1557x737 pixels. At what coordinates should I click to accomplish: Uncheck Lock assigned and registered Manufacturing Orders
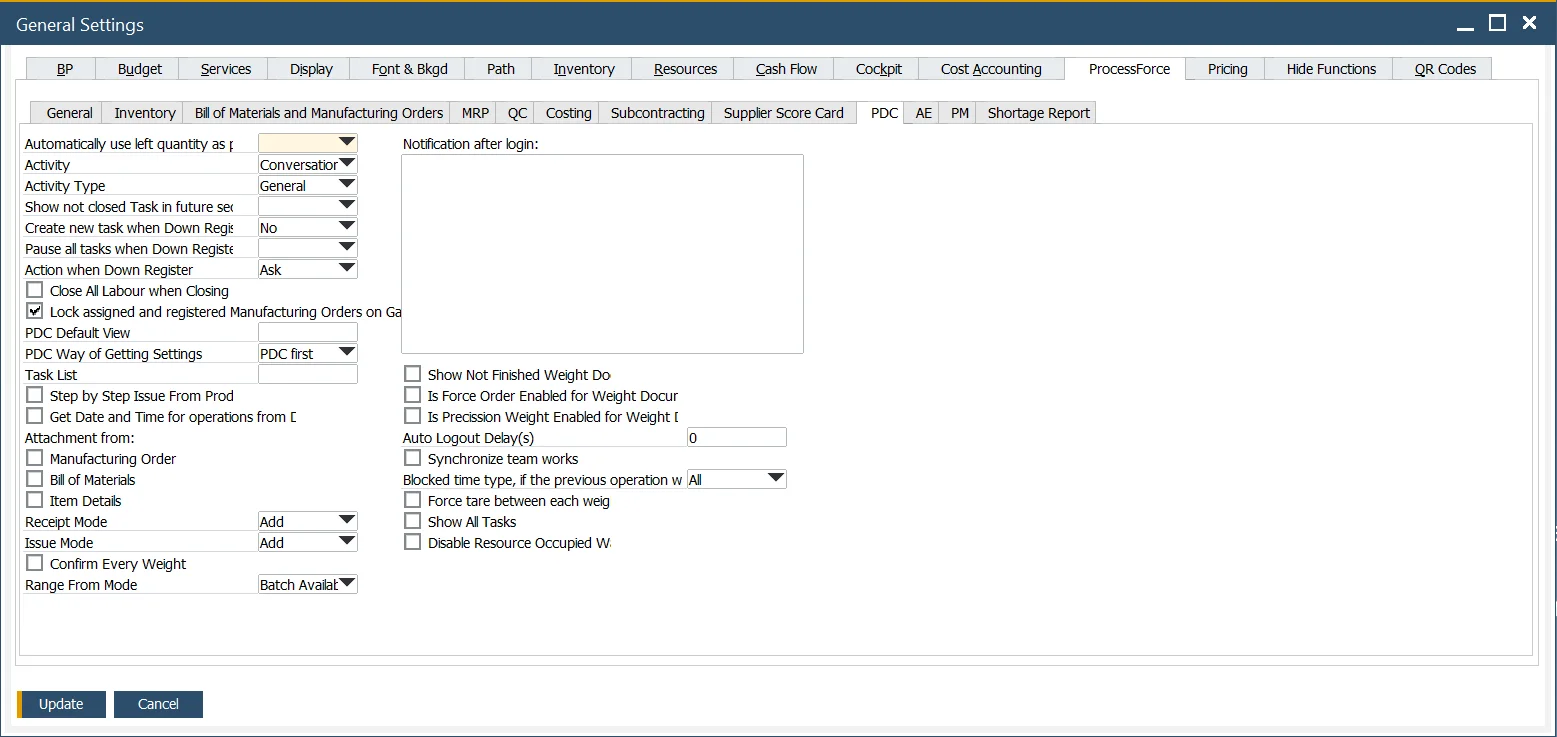(x=35, y=311)
